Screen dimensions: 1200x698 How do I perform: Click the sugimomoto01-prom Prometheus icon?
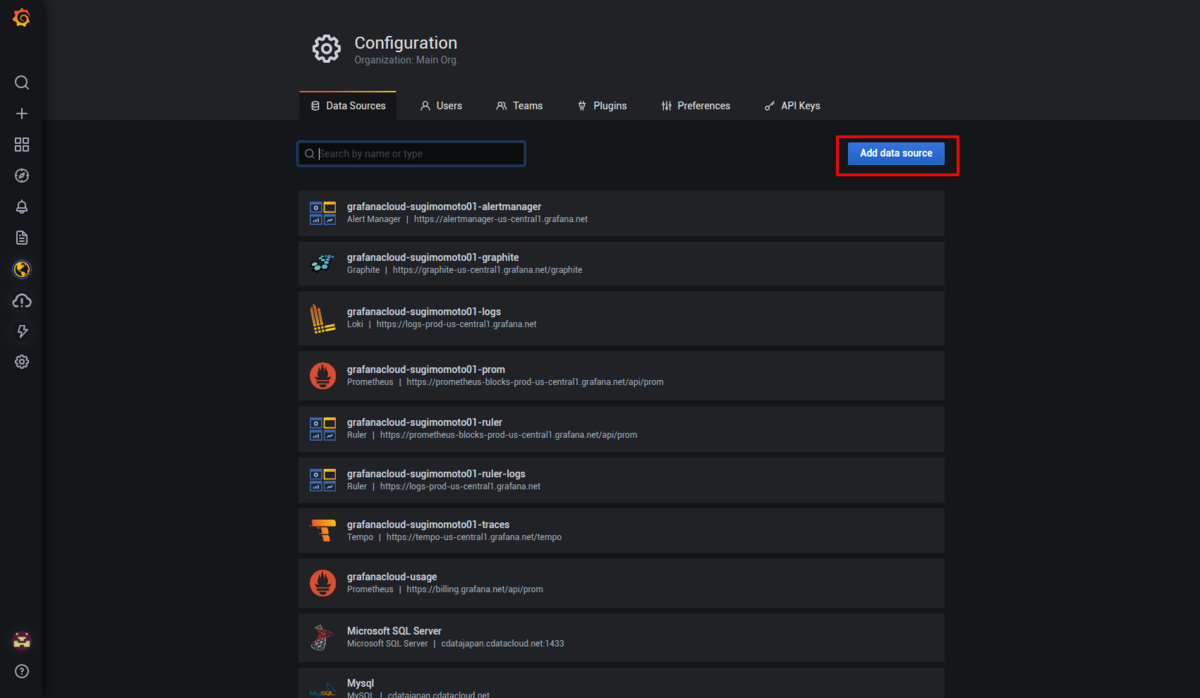click(322, 376)
